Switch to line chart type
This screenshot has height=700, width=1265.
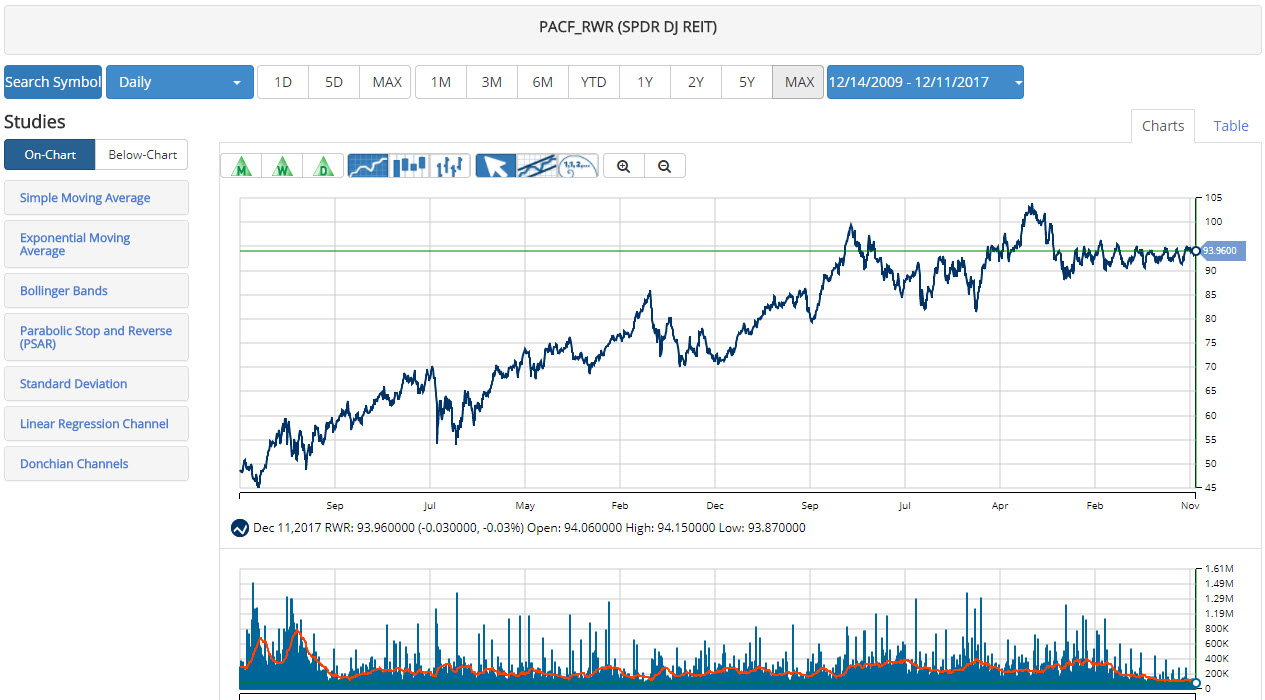point(368,166)
